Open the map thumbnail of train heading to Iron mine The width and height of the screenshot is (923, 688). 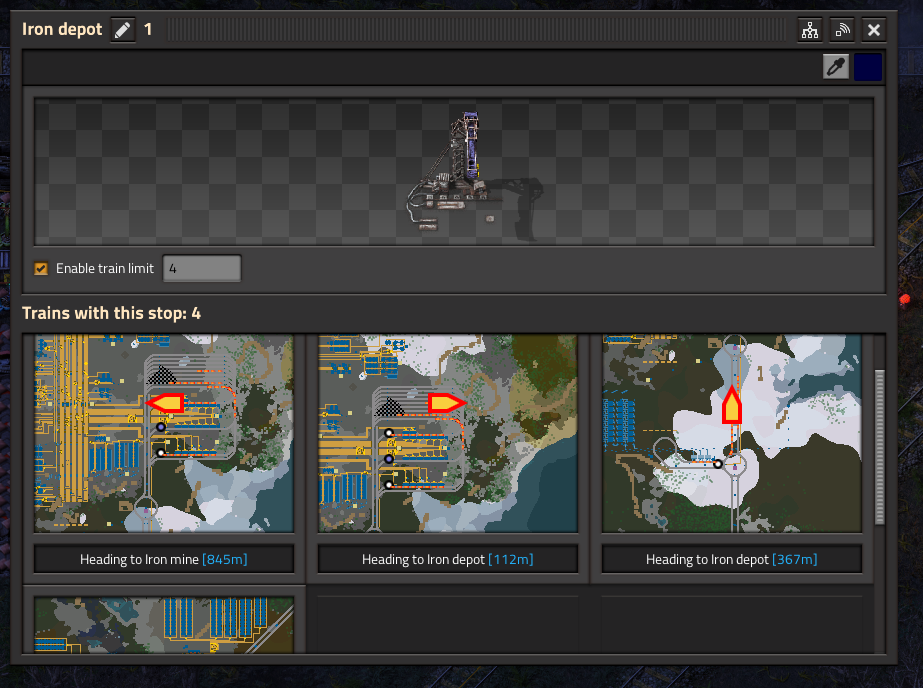pos(164,433)
